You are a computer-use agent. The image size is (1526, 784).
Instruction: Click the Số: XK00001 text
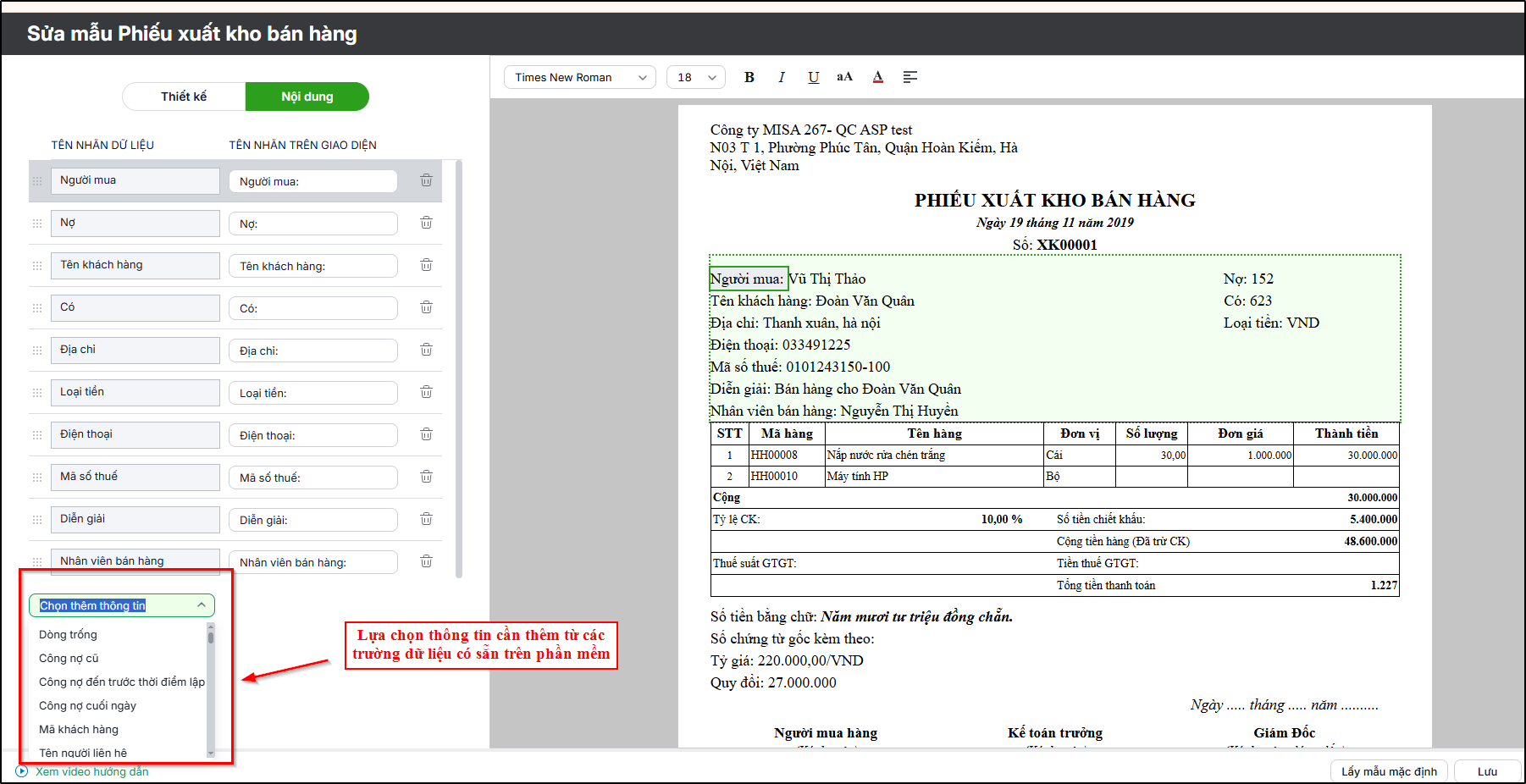click(x=1054, y=245)
